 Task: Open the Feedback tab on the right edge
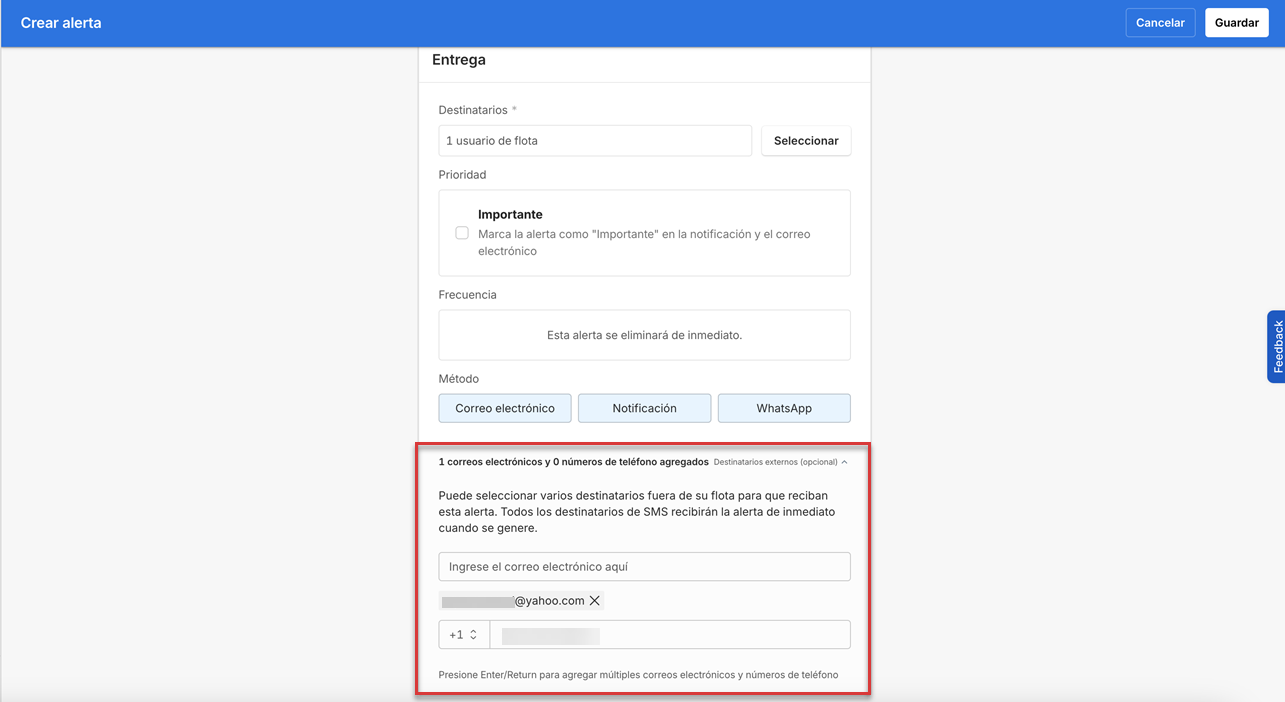coord(1277,347)
